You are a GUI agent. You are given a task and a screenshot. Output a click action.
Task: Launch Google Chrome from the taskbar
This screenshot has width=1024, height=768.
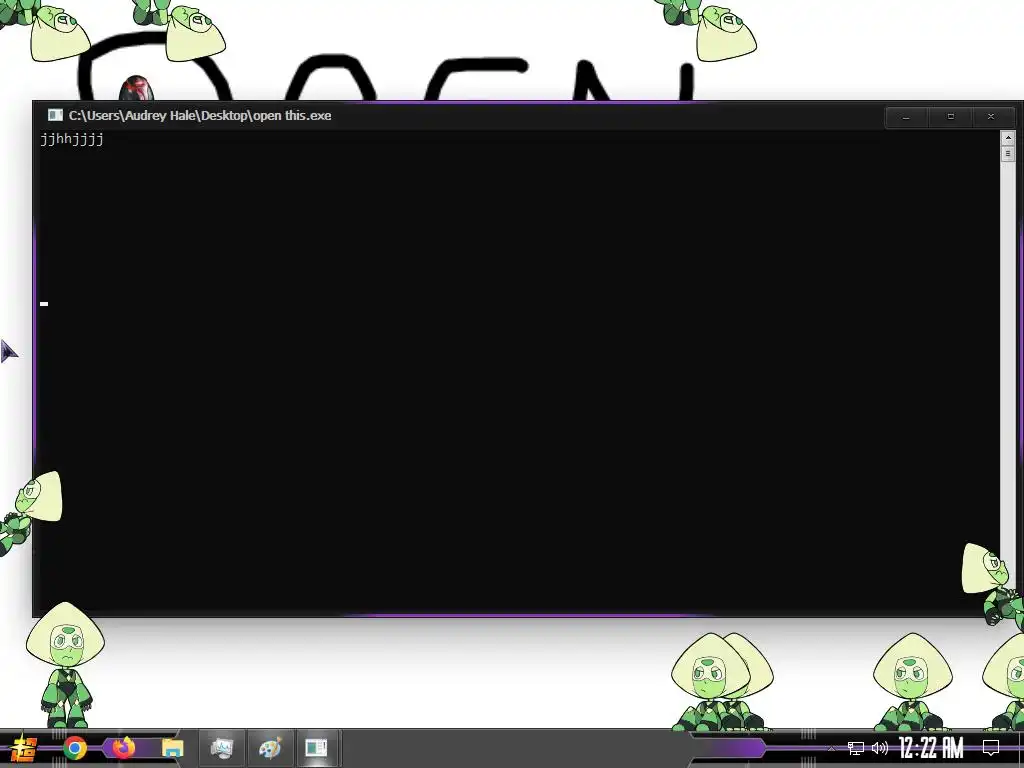(75, 748)
